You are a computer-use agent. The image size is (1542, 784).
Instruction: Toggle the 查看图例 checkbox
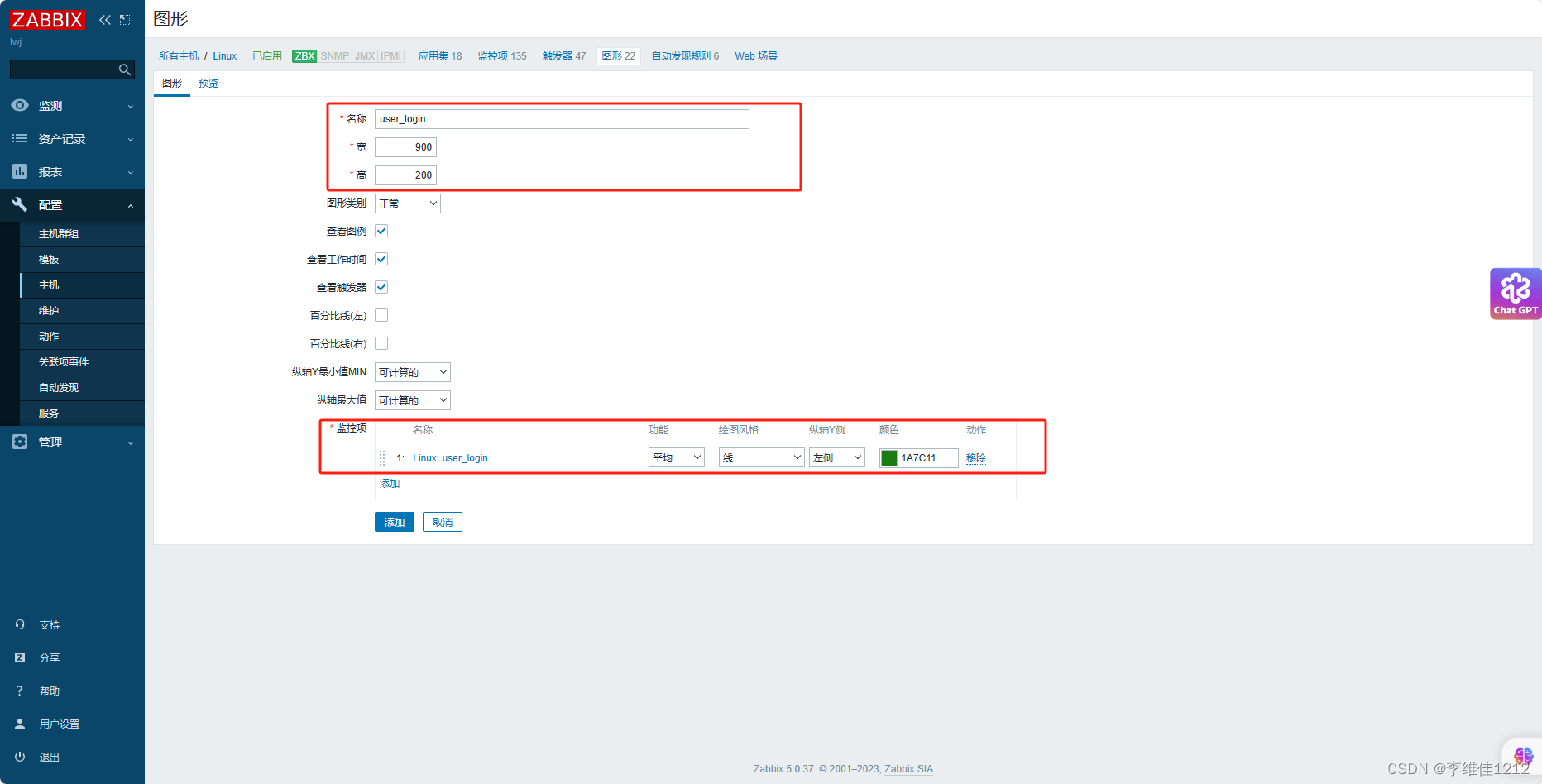point(381,231)
